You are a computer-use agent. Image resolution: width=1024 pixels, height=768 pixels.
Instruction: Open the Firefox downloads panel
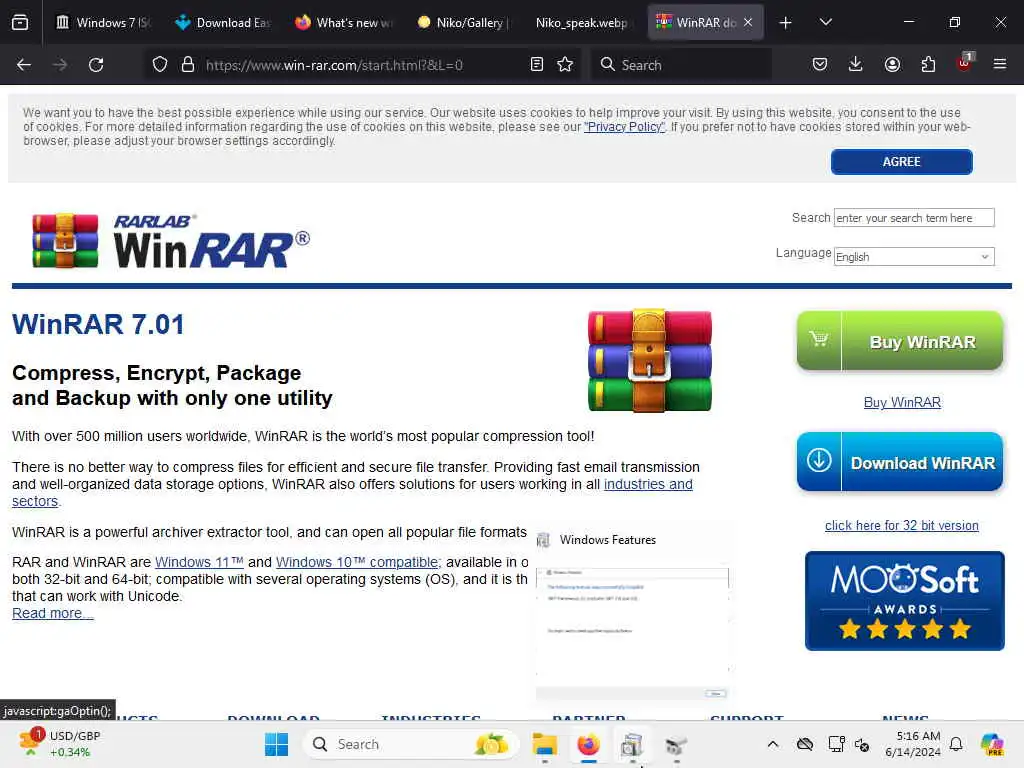(856, 65)
